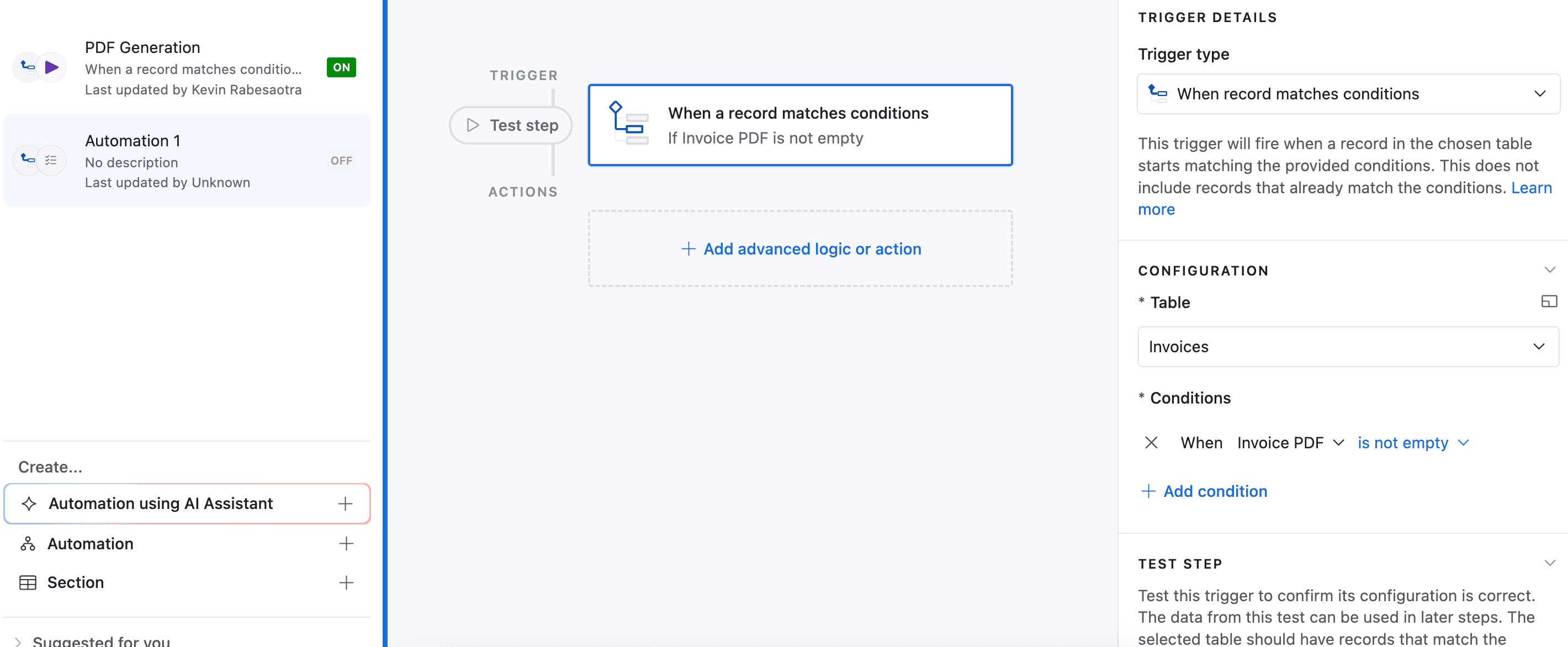
Task: Click the PDF Generation automation play icon
Action: pyautogui.click(x=52, y=67)
